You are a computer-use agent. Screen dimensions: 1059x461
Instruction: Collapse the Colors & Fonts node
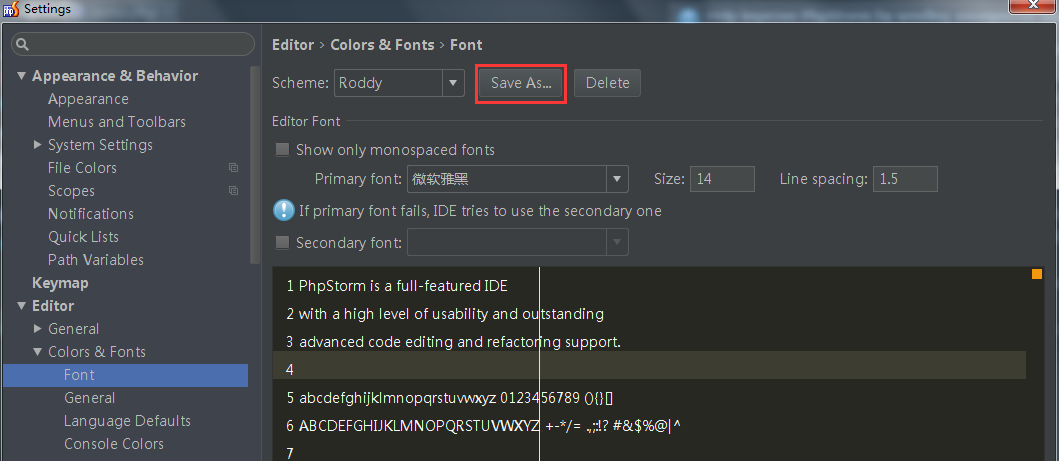pos(38,352)
